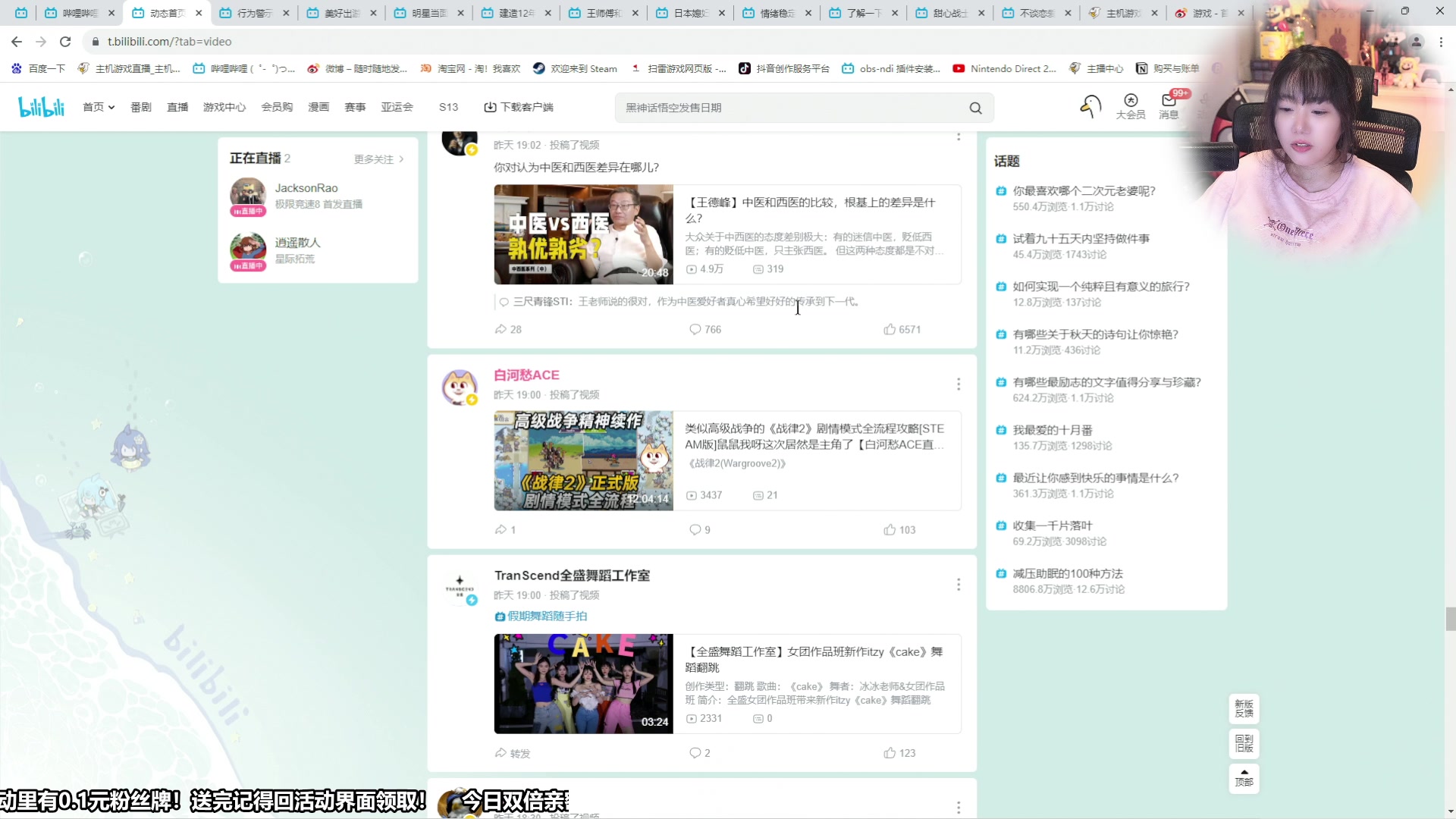Toggle the follow badge on 白河愁ACE's avatar

coord(472,400)
